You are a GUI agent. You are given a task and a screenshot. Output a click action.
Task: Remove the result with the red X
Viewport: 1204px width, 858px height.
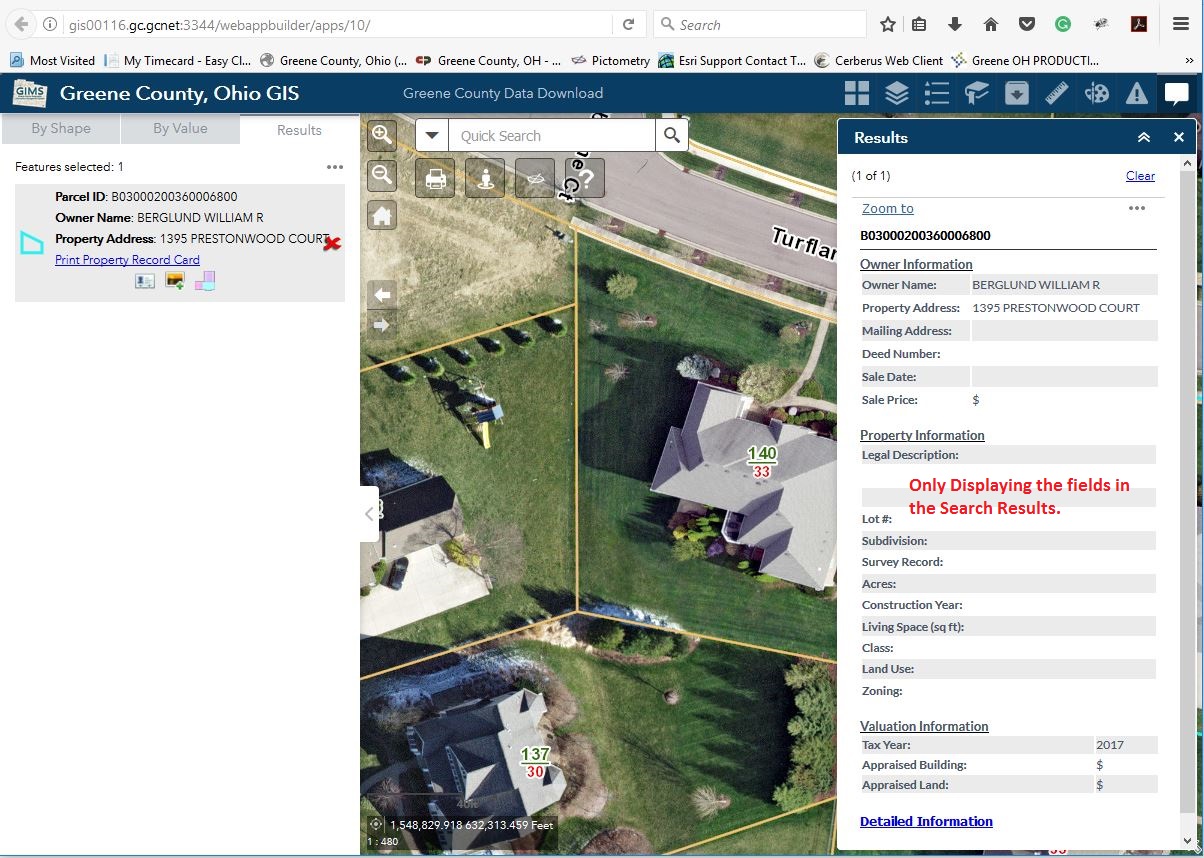click(332, 243)
